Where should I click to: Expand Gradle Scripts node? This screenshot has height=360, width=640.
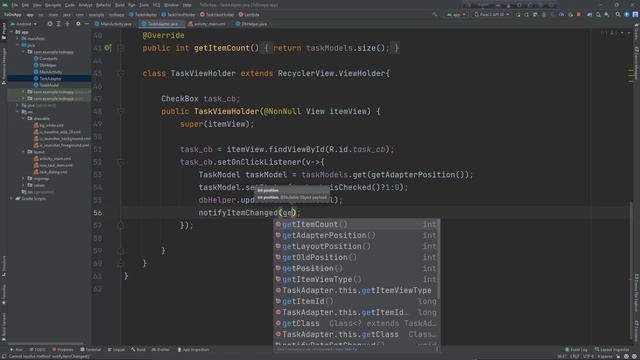point(12,198)
